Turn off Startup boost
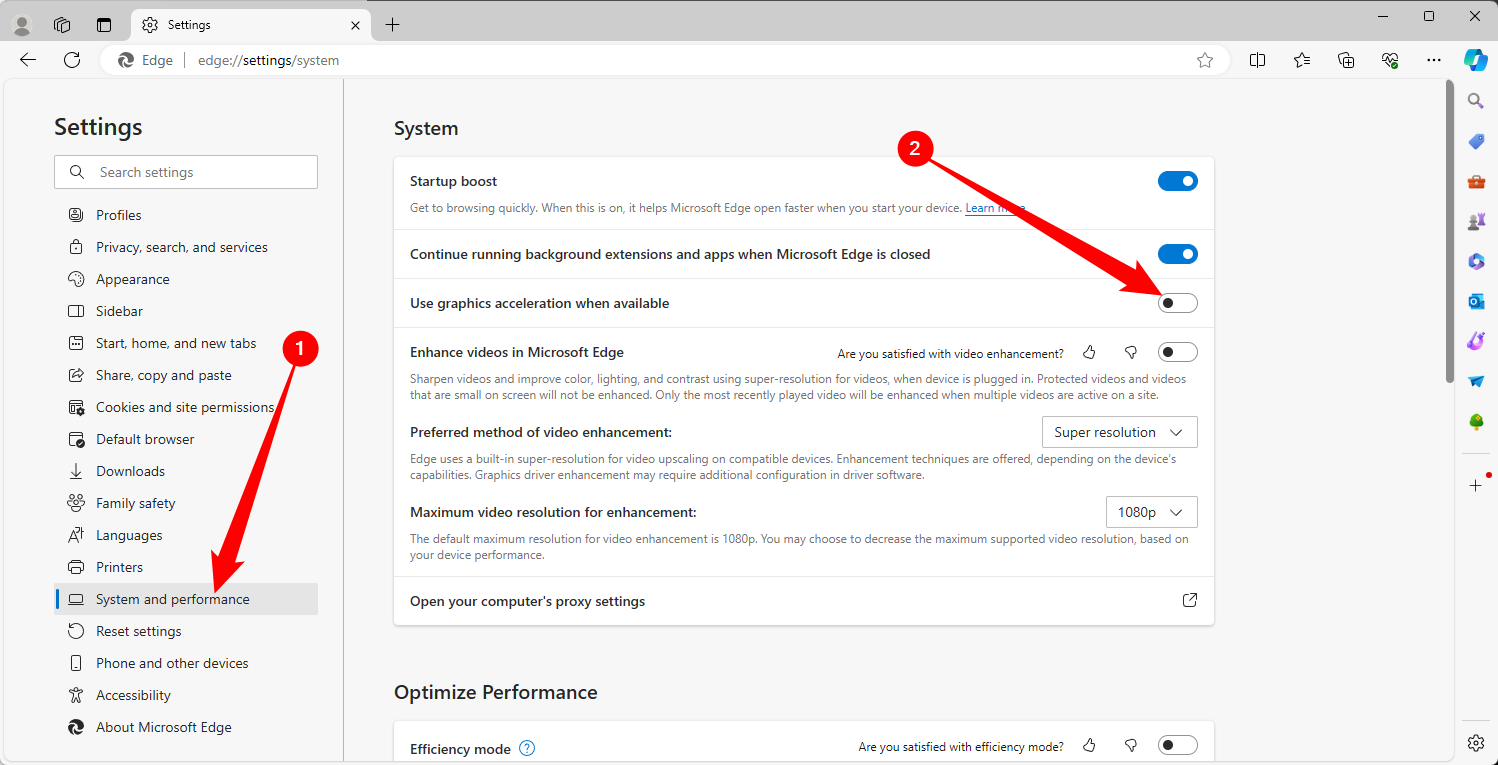1498x765 pixels. 1177,181
